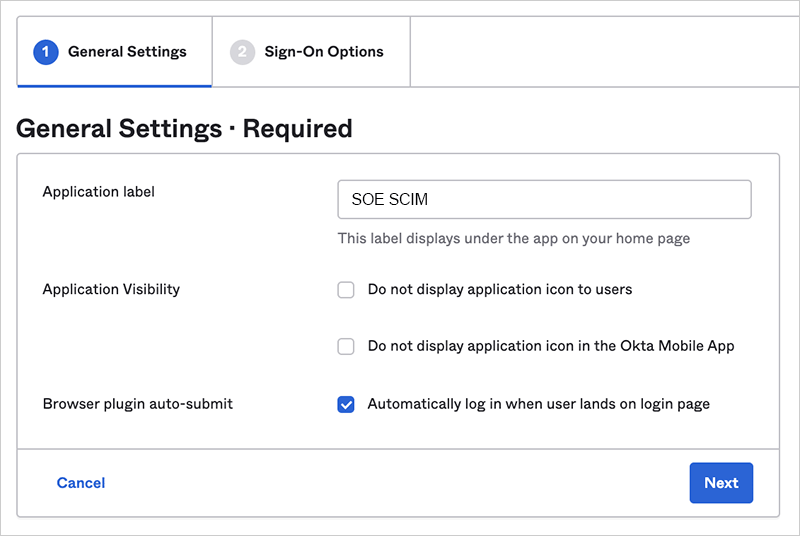
Task: Enable 'Do not display application icon to users' checkbox
Action: [346, 290]
